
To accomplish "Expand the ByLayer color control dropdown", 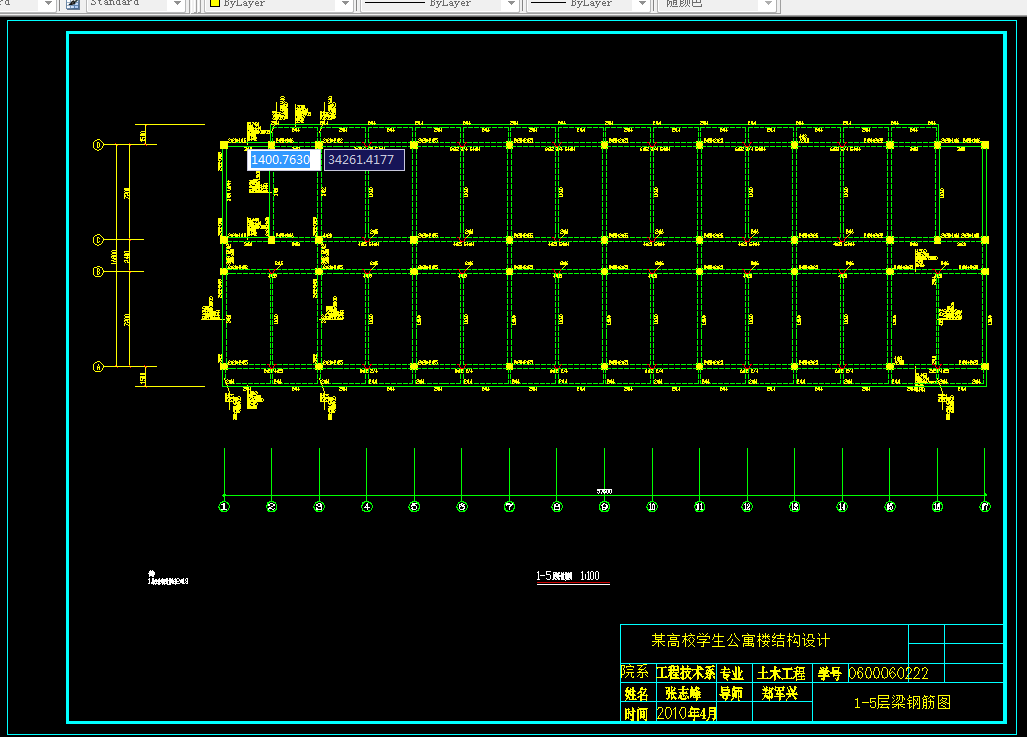I will [x=345, y=4].
